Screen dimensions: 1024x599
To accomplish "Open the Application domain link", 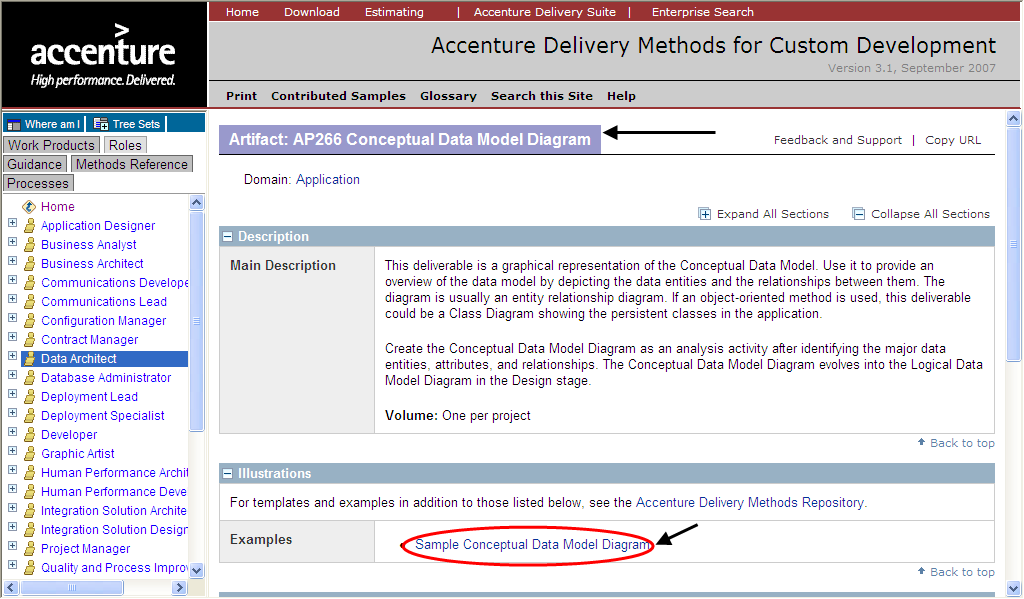I will tap(328, 180).
